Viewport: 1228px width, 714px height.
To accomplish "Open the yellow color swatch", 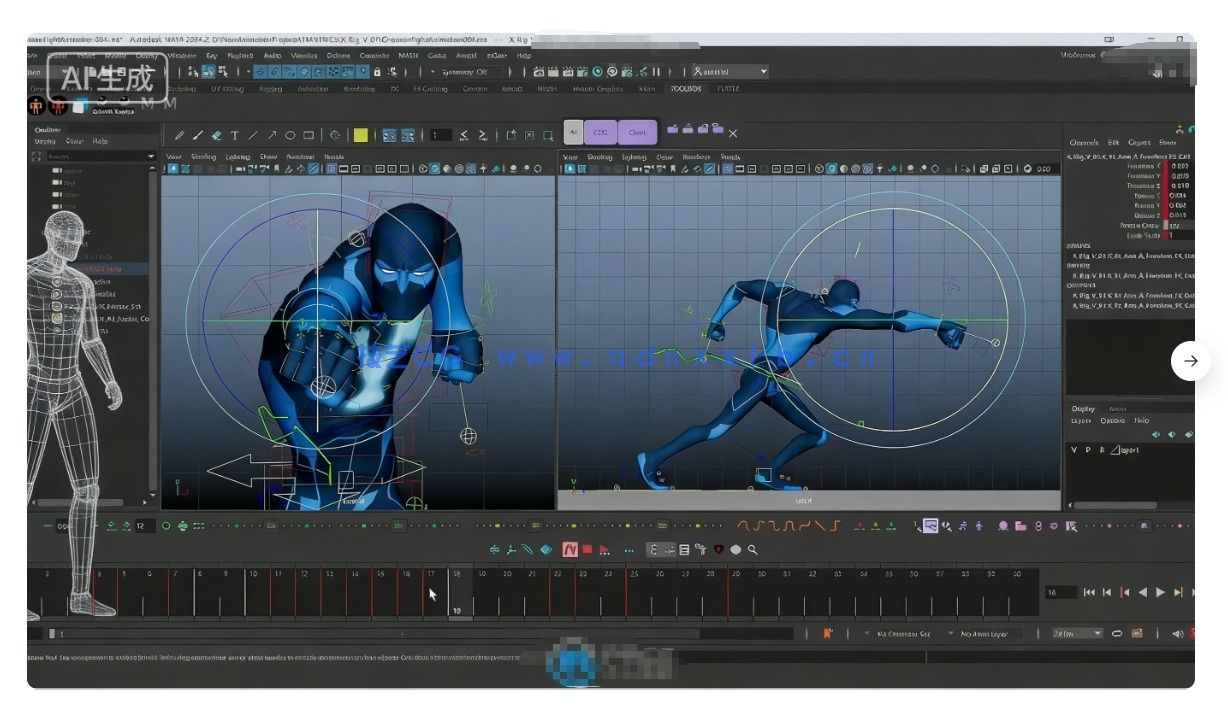I will (x=360, y=135).
